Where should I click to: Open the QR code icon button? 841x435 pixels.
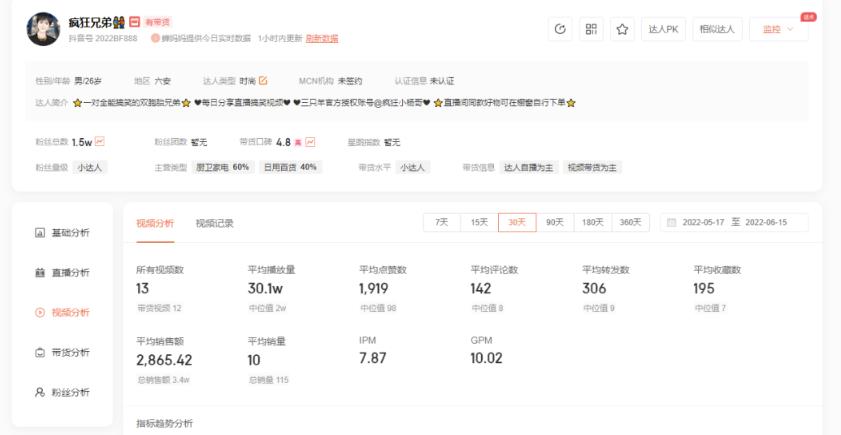point(591,29)
